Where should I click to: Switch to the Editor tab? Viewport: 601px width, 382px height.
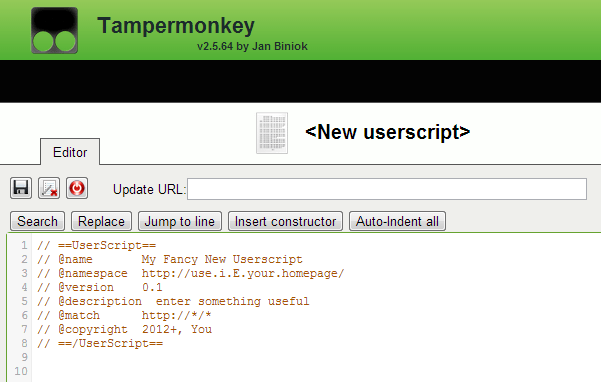coord(70,152)
